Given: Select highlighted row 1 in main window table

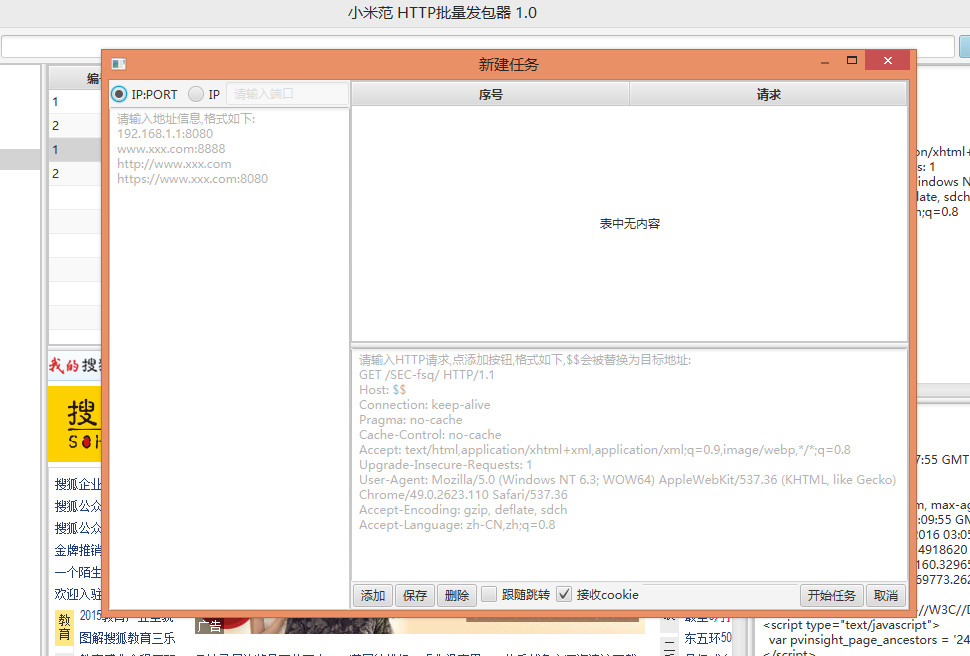Looking at the screenshot, I should pos(75,149).
